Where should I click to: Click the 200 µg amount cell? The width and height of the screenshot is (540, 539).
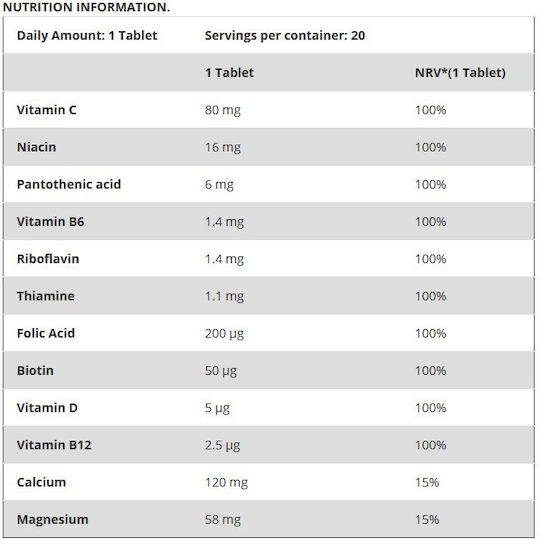point(224,333)
